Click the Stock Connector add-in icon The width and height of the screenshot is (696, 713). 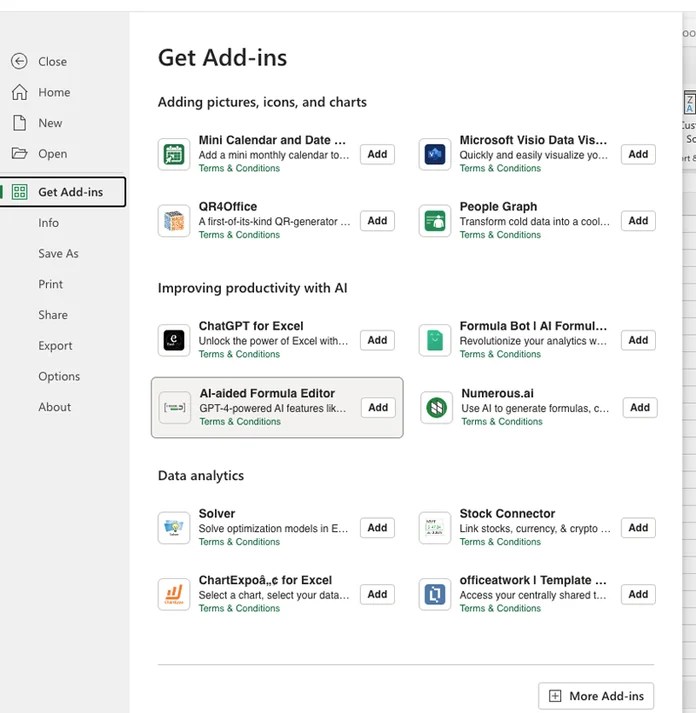pos(435,527)
